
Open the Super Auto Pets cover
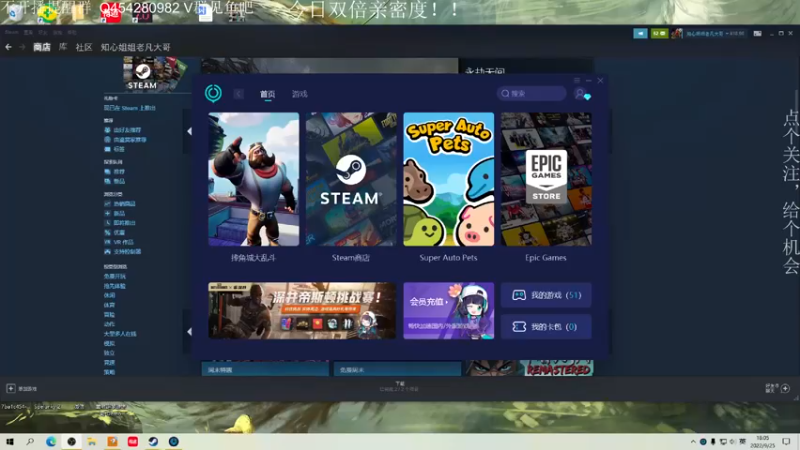coord(448,179)
